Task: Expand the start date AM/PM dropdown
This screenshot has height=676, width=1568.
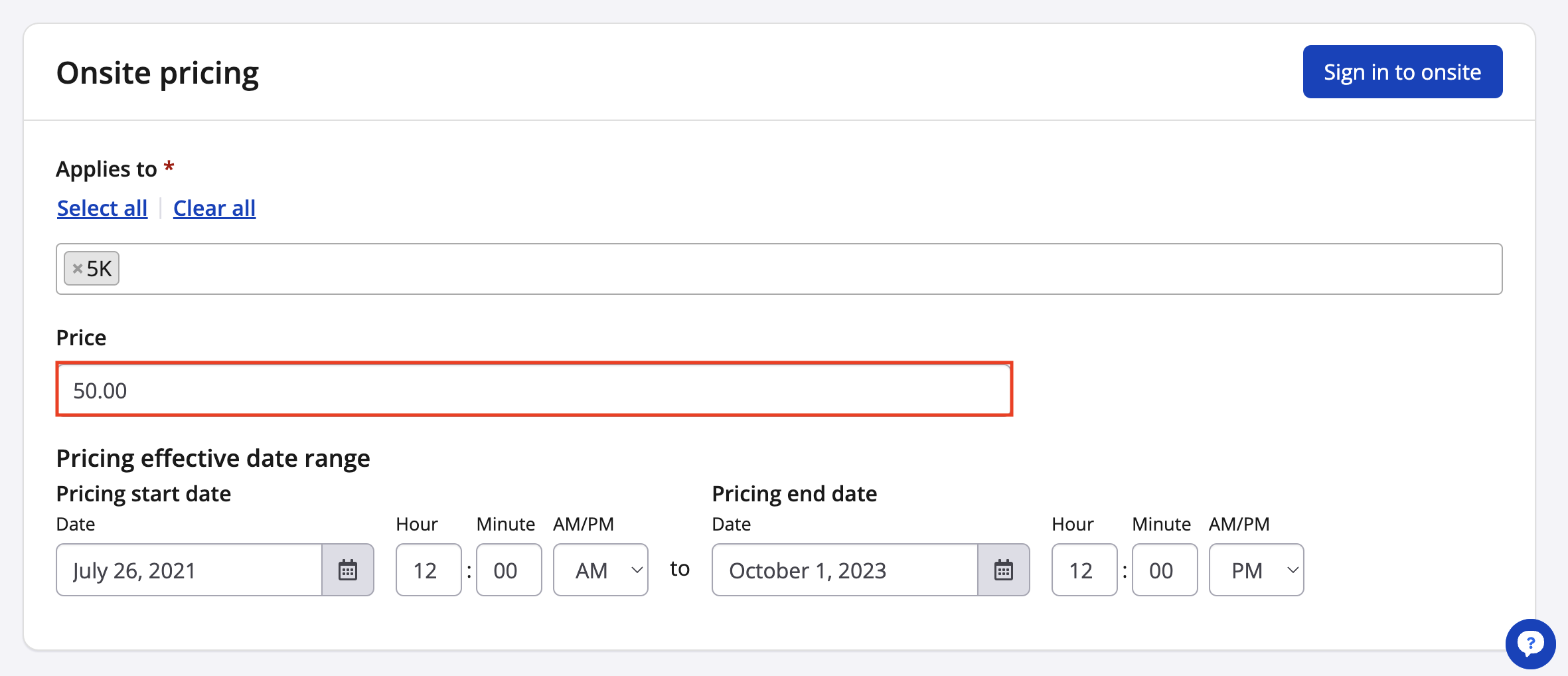Action: pyautogui.click(x=600, y=570)
